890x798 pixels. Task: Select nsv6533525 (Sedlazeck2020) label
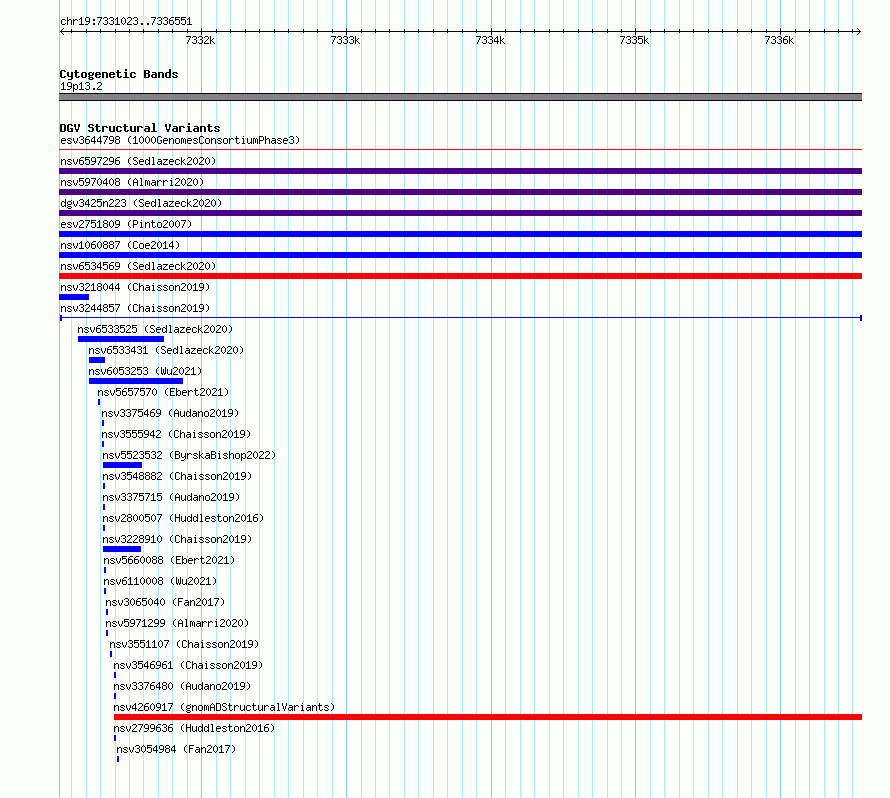155,329
